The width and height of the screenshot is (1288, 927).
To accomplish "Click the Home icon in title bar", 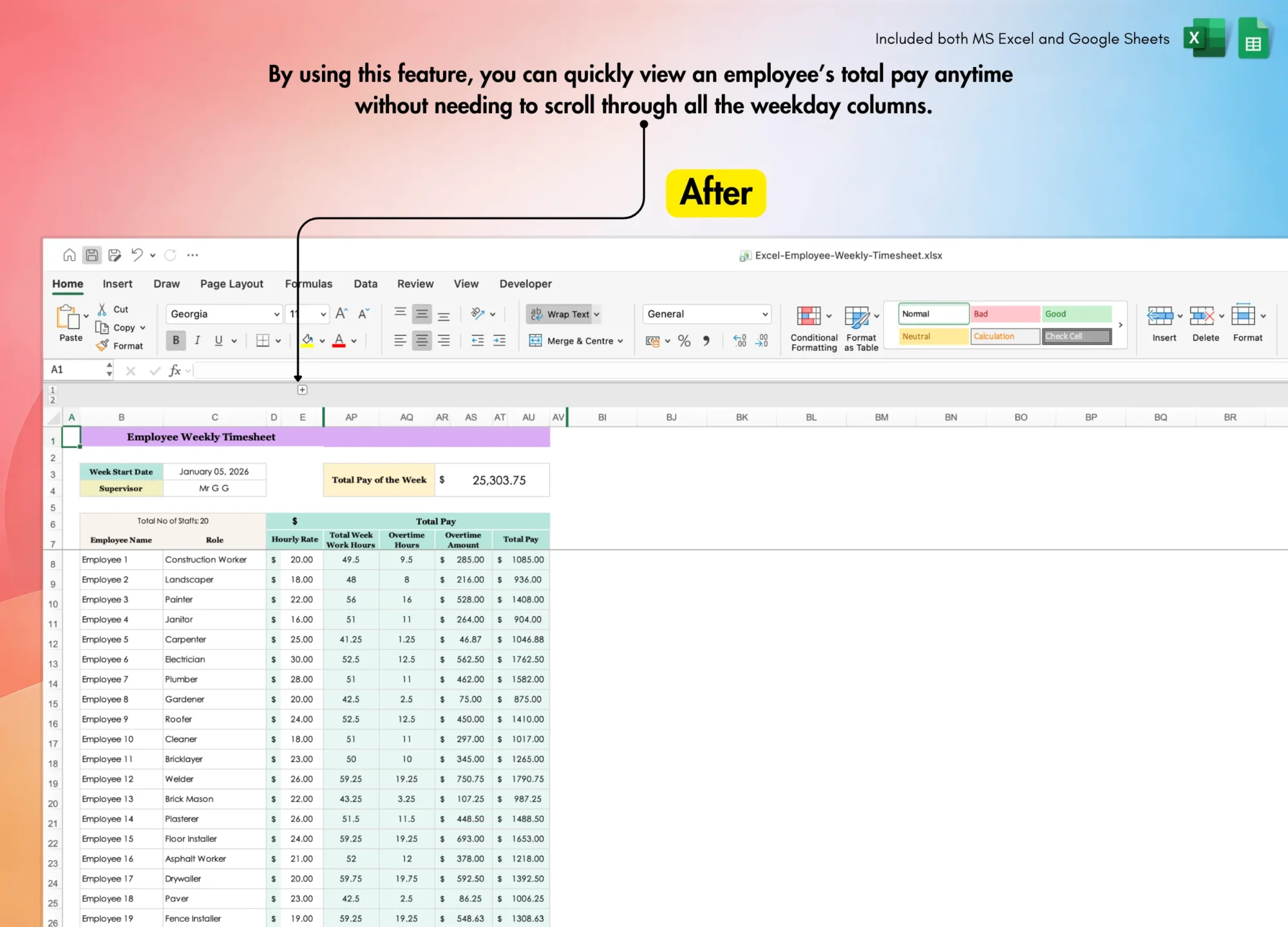I will [x=69, y=255].
